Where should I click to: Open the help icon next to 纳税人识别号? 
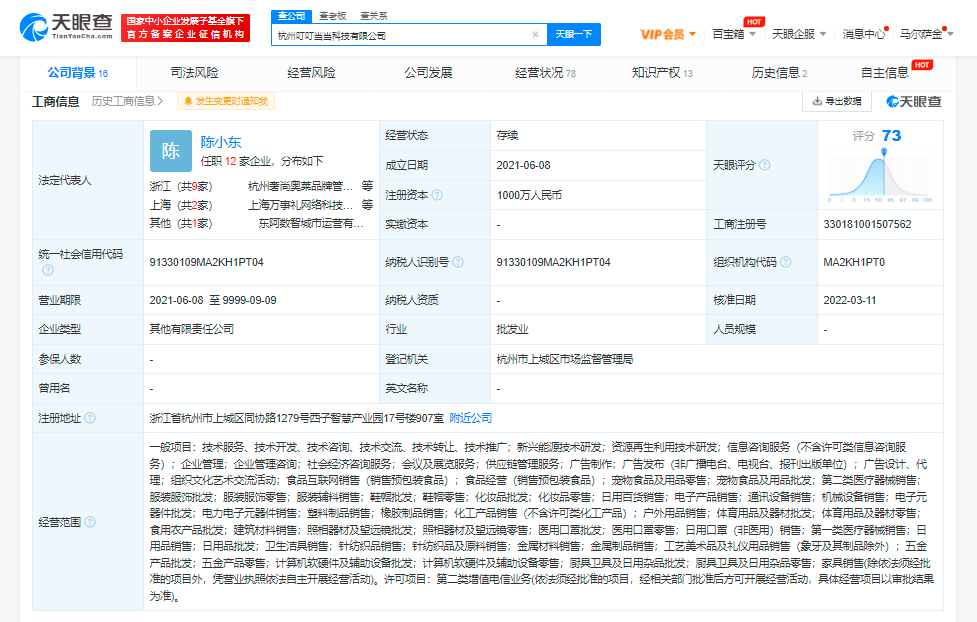[x=458, y=262]
